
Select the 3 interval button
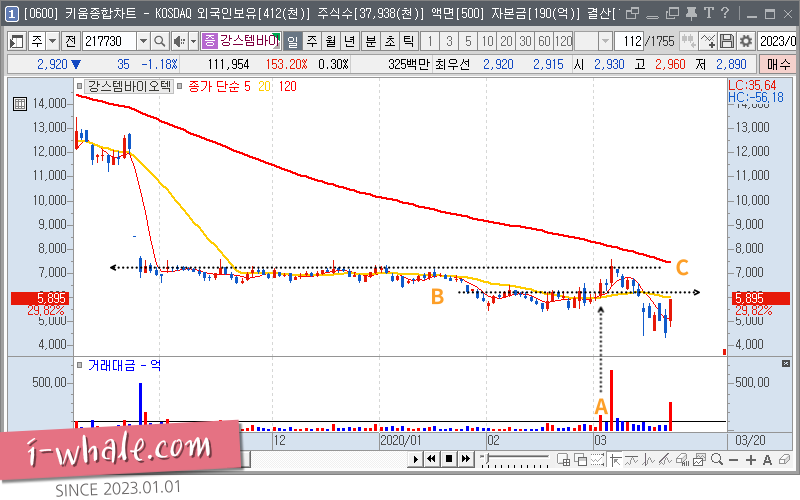(x=449, y=41)
